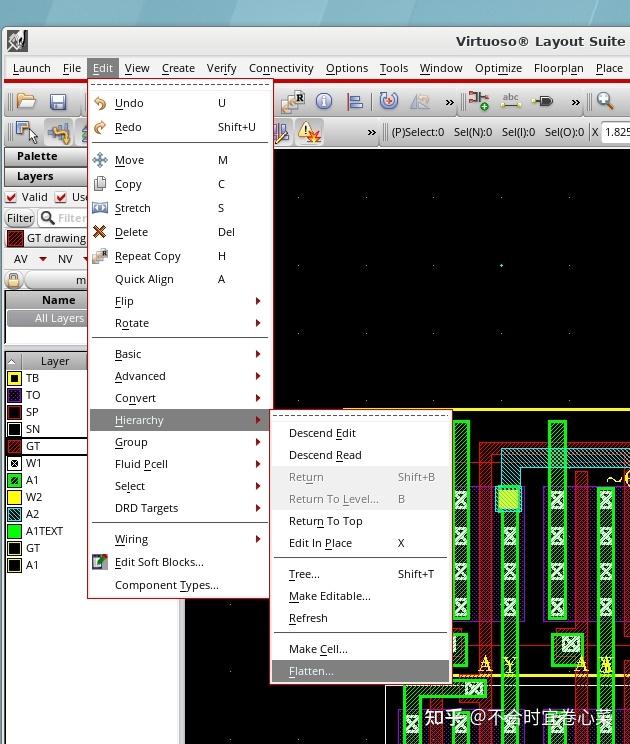Select the yellow W2 layer swatch
This screenshot has height=744, width=630.
pos(14,497)
